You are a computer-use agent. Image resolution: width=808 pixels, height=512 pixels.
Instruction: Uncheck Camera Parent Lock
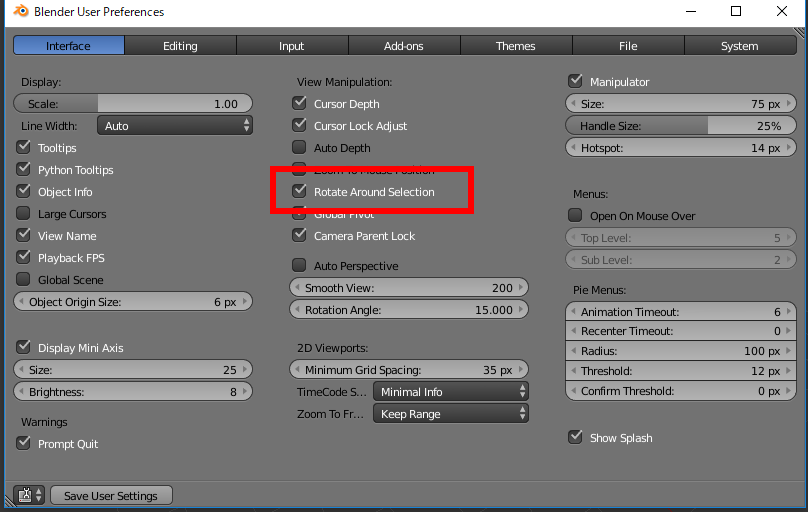(x=299, y=235)
